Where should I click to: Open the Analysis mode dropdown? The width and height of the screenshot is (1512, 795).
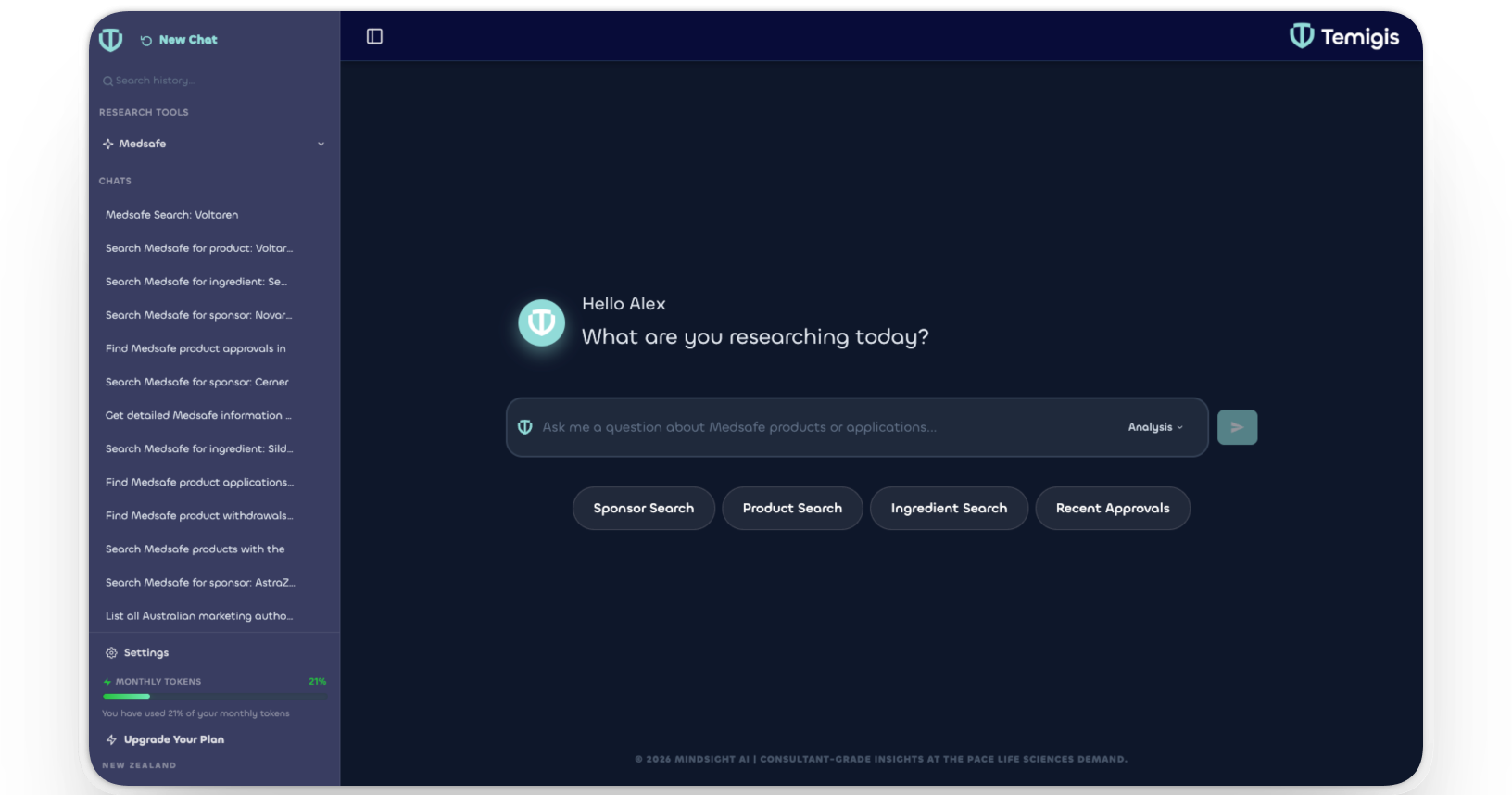(1155, 427)
